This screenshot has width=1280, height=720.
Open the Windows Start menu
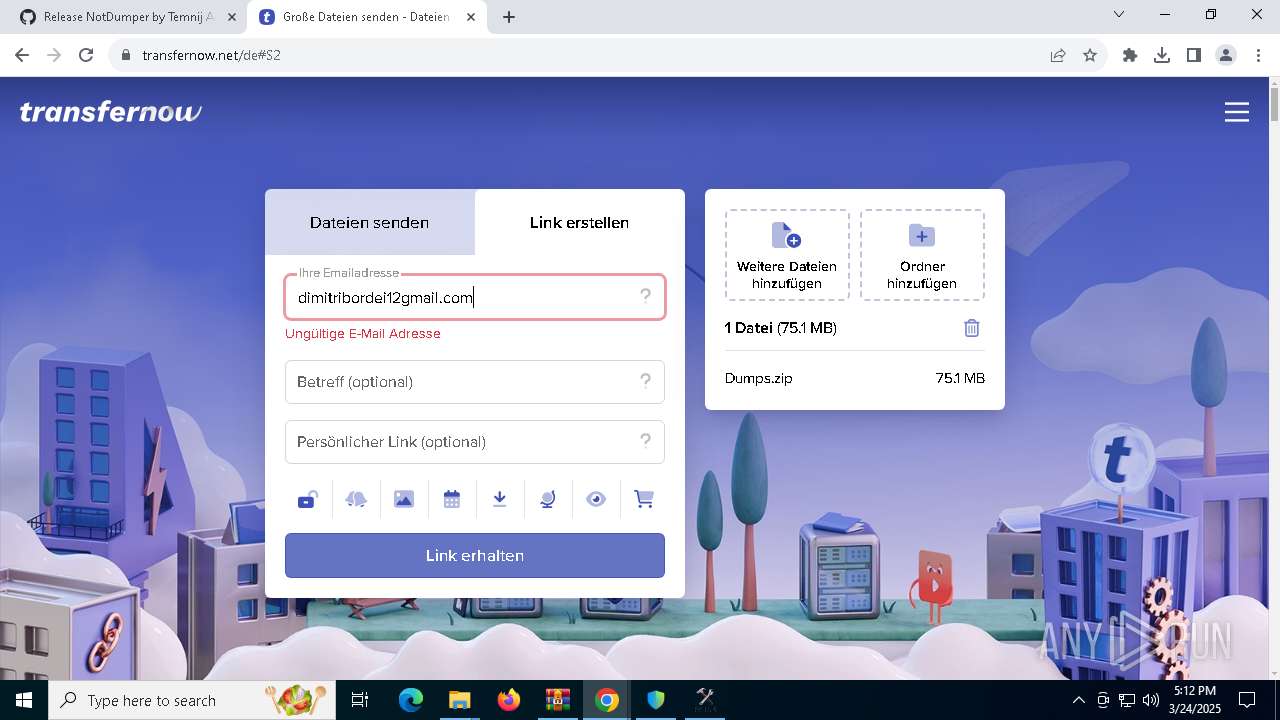tap(24, 700)
